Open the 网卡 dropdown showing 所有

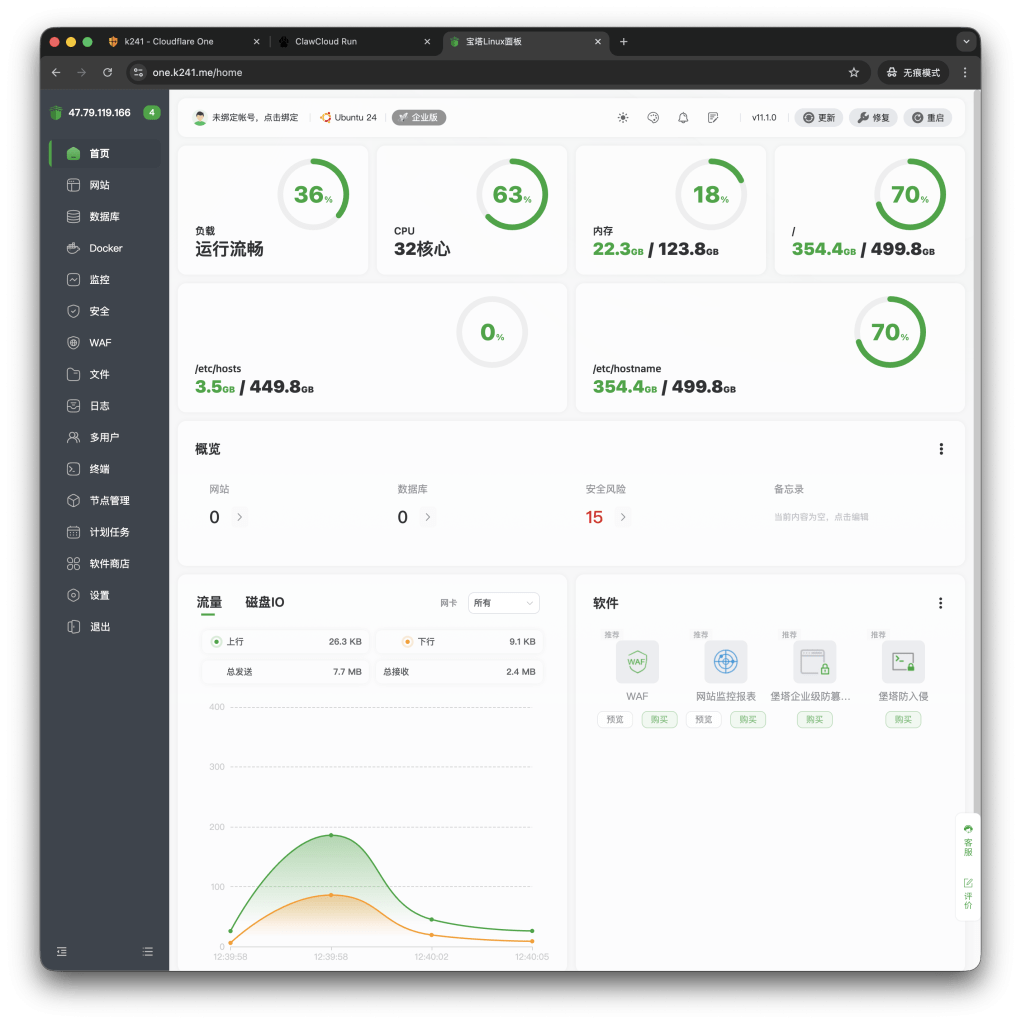[503, 603]
